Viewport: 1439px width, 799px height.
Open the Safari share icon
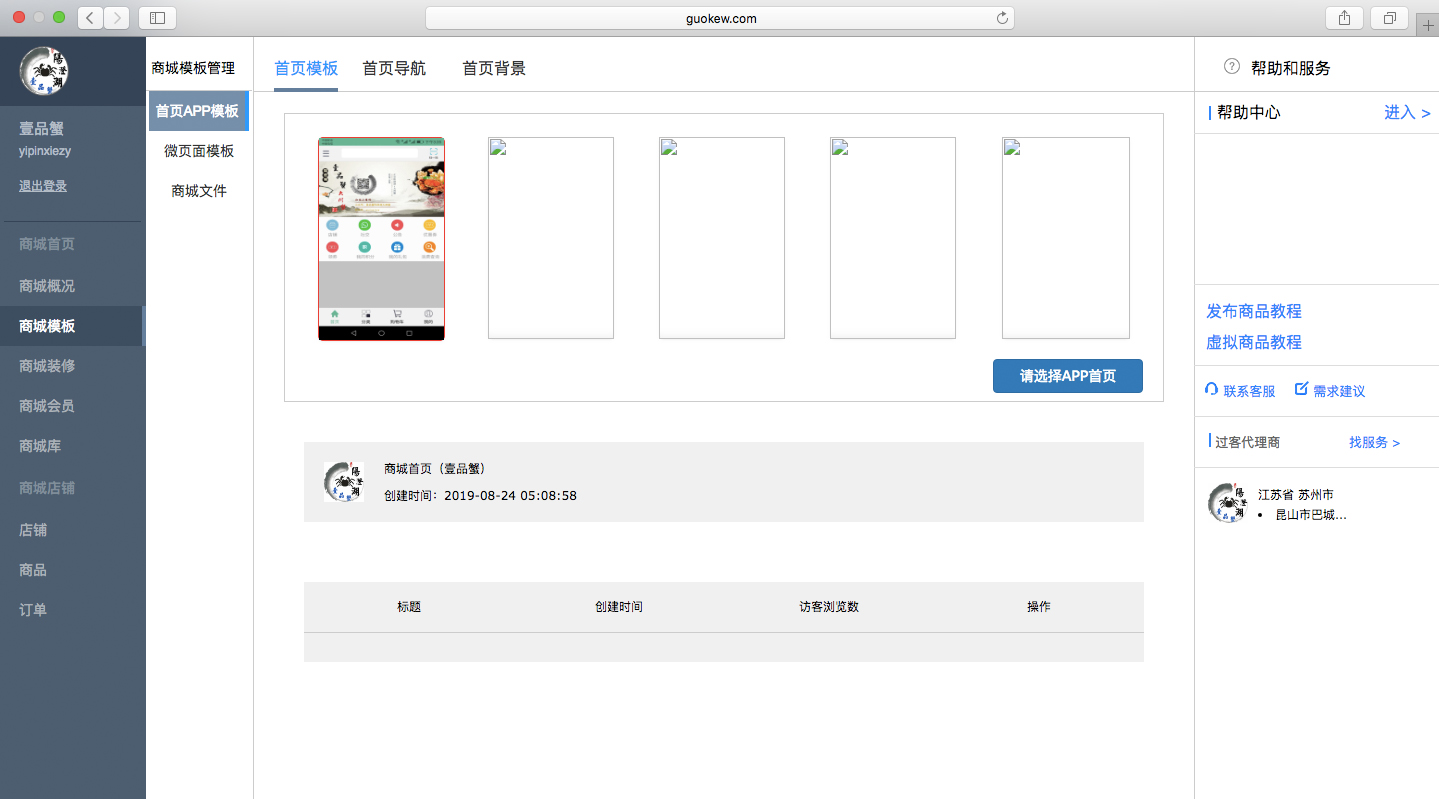(x=1344, y=17)
